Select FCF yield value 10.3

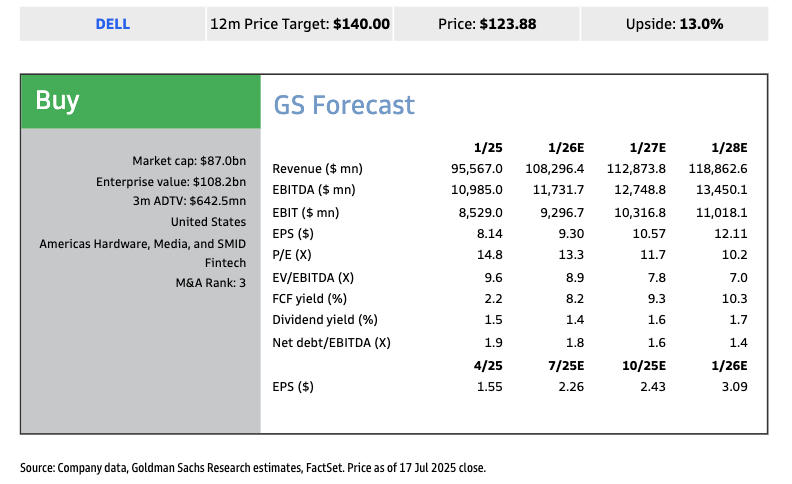734,299
